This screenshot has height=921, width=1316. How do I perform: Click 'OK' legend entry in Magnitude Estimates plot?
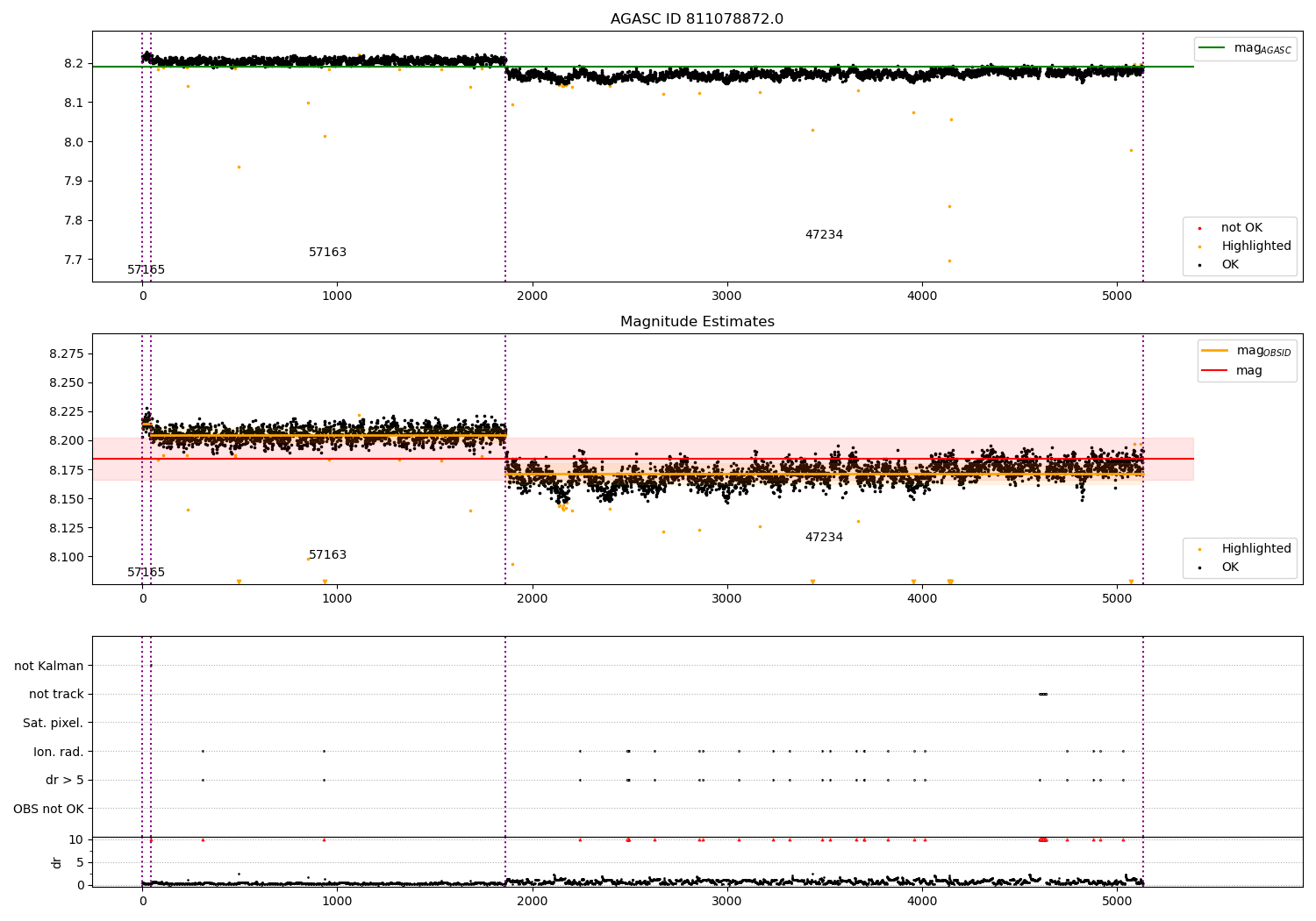tap(1219, 568)
